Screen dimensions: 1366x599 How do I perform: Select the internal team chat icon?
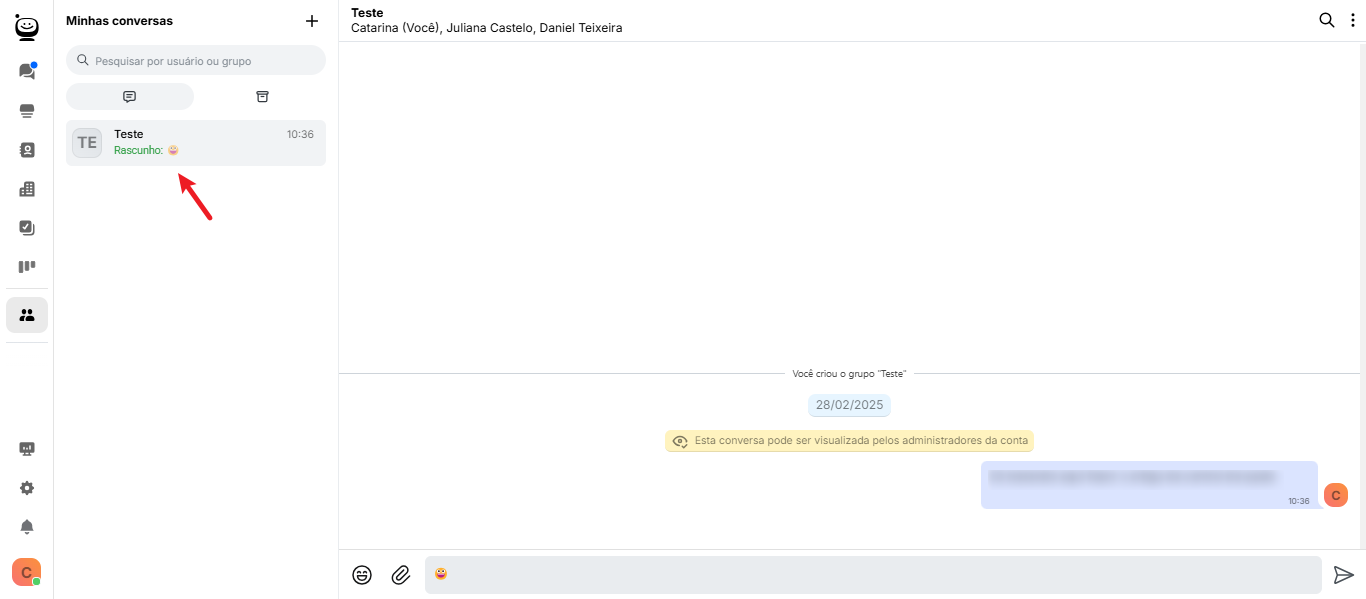click(27, 315)
